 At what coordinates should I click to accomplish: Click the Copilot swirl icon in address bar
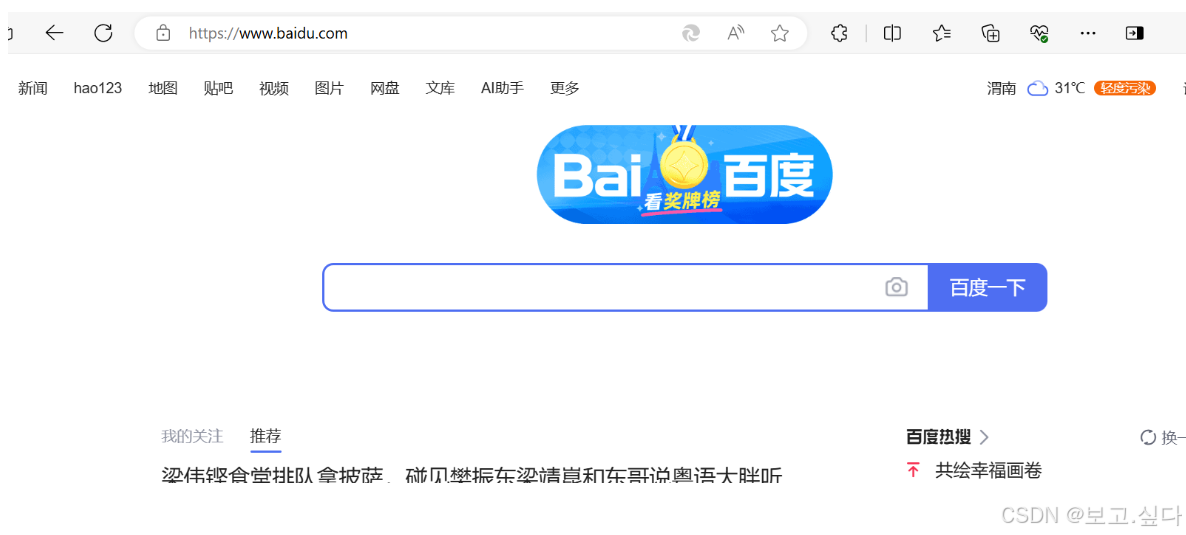(691, 33)
